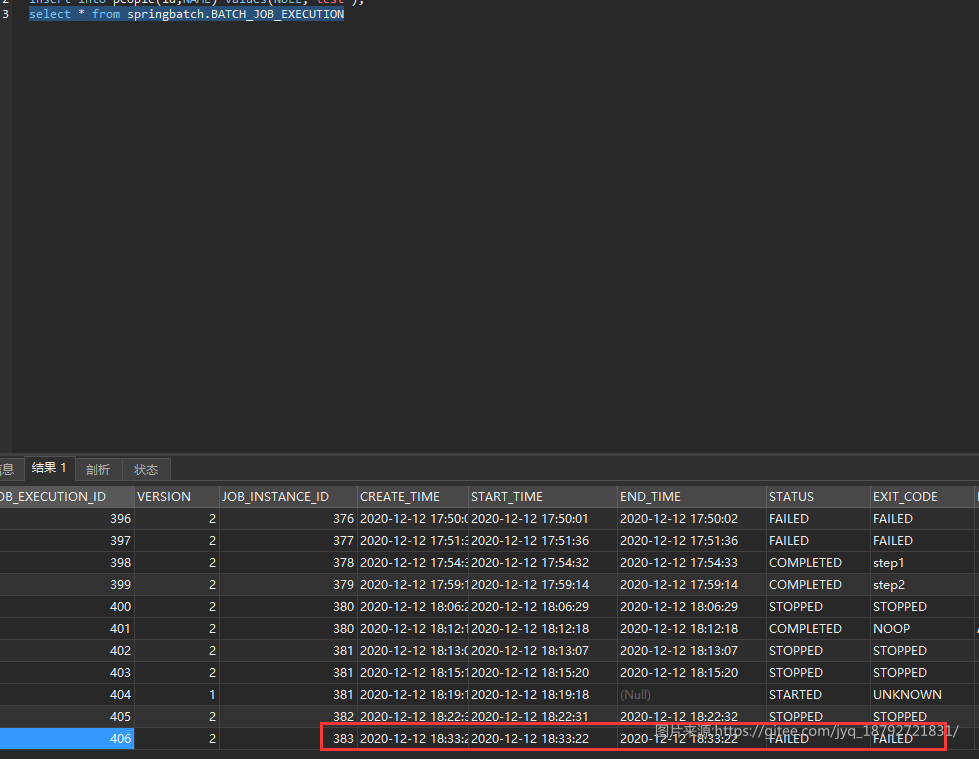Select the row with execution ID 396
This screenshot has height=759, width=979.
tap(487, 519)
